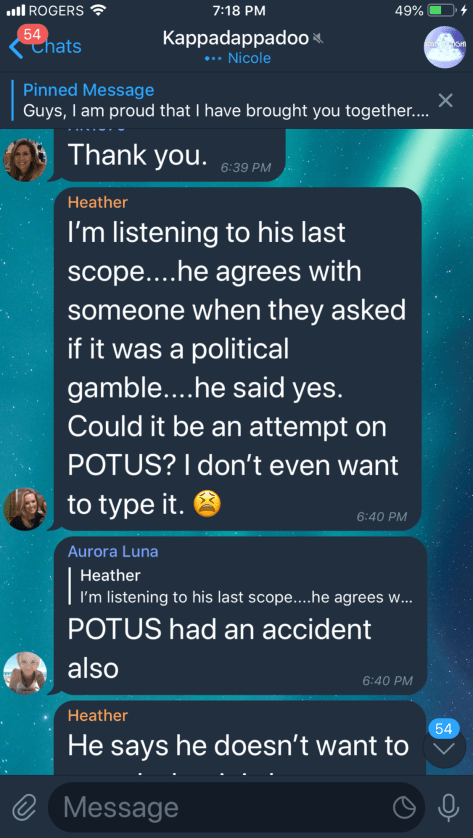The height and width of the screenshot is (838, 473).
Task: Dismiss the pinned message with X
Action: 445,100
